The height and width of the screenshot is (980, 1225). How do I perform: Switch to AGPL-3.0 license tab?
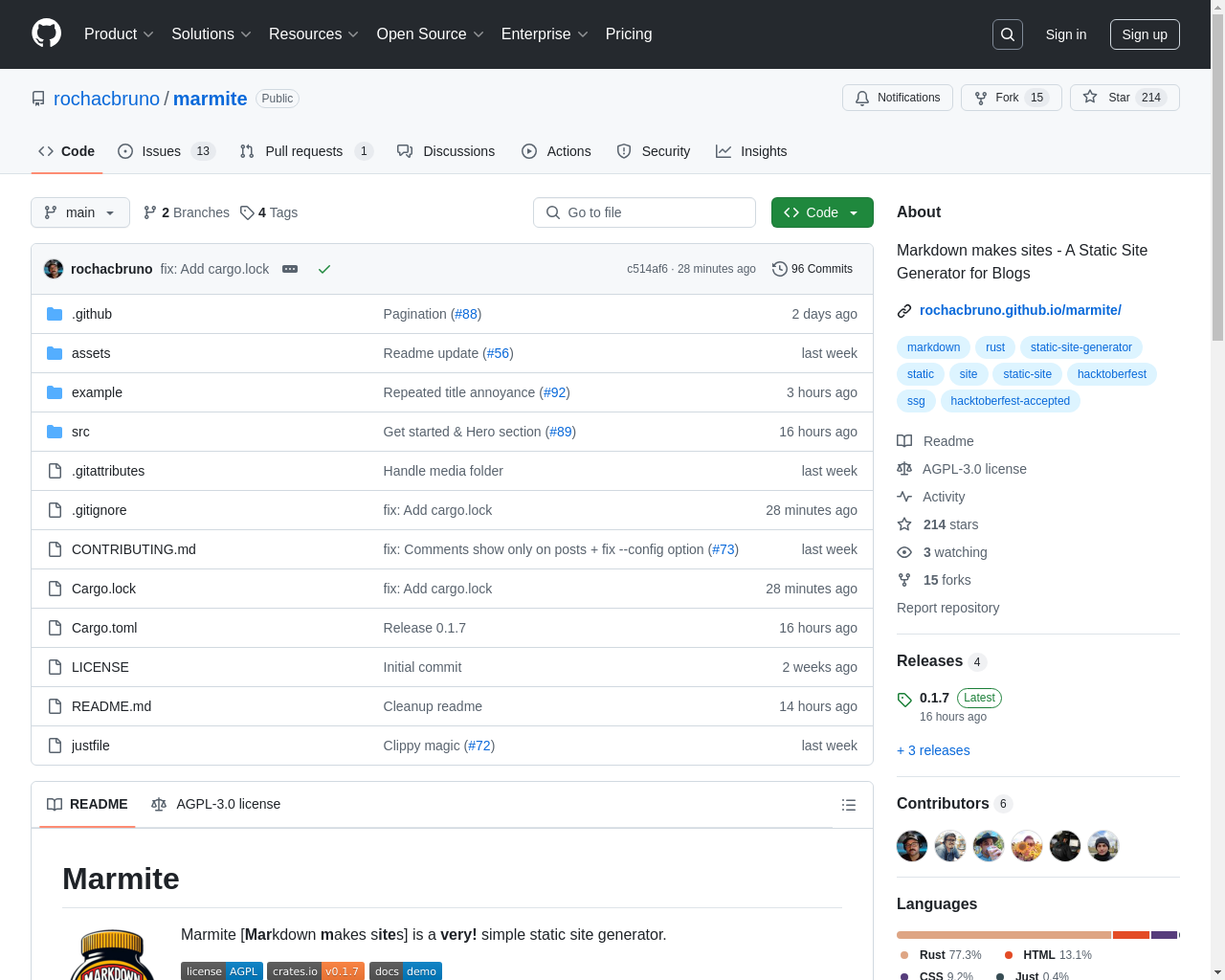coord(216,805)
